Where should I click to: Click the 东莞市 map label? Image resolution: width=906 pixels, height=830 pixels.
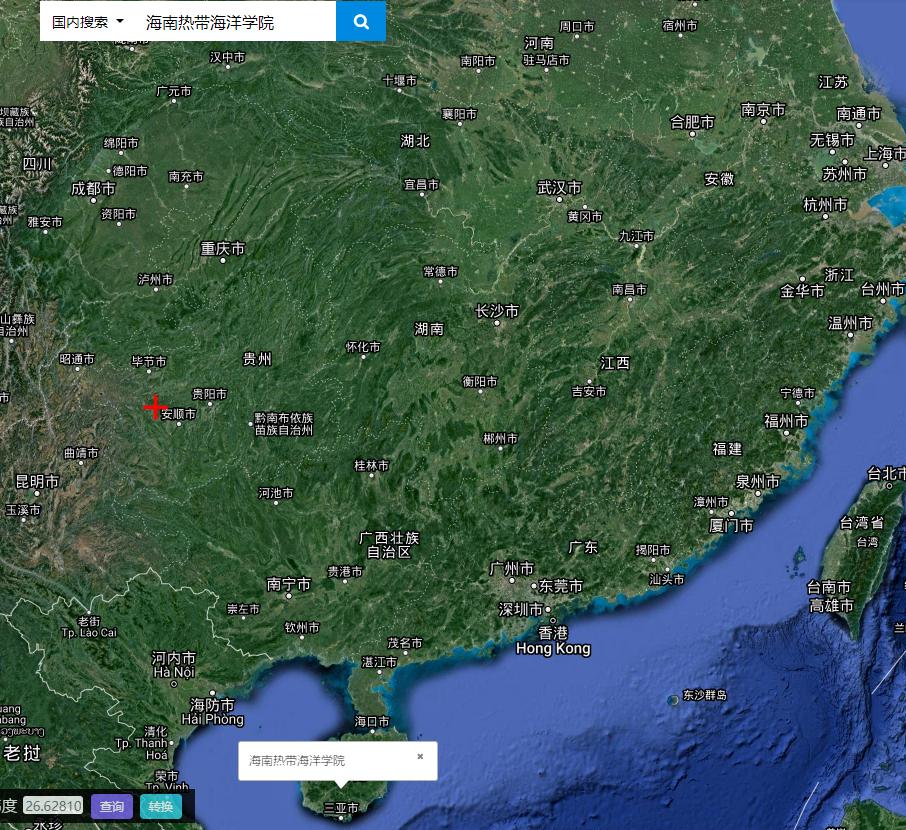click(560, 586)
